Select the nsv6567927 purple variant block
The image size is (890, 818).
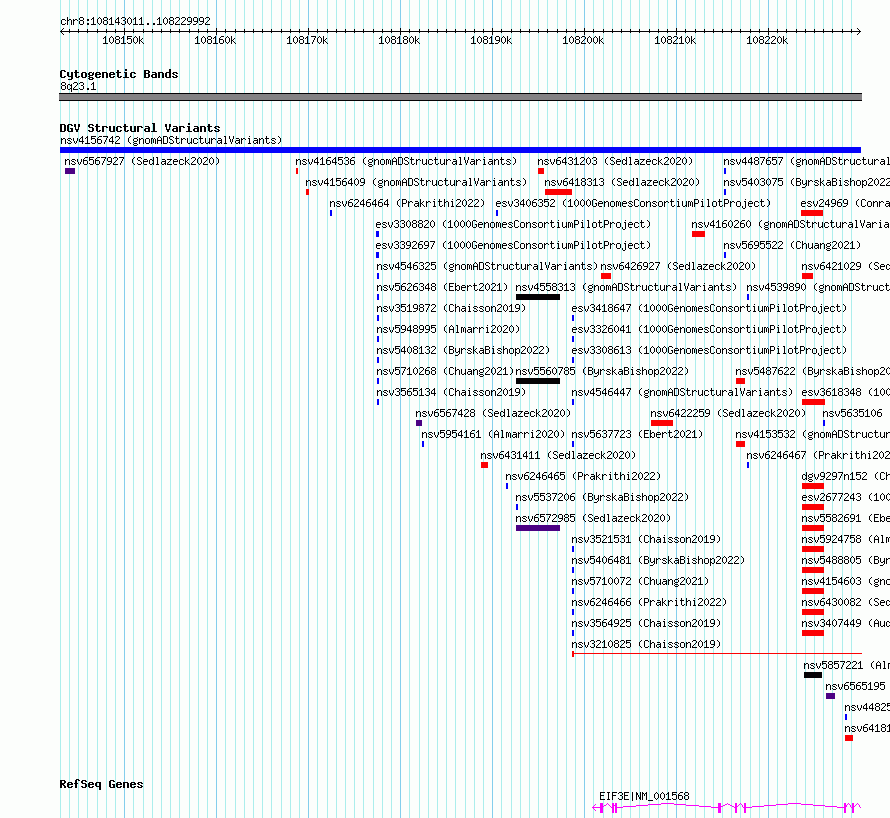pyautogui.click(x=70, y=171)
